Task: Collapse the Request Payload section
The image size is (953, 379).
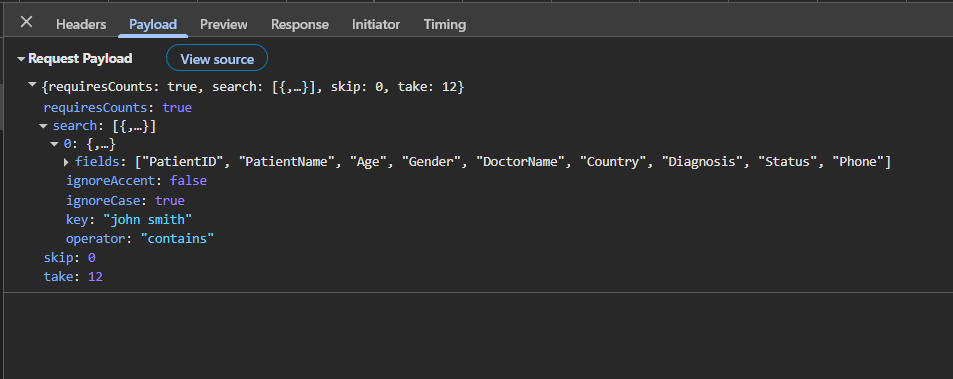Action: coord(21,59)
